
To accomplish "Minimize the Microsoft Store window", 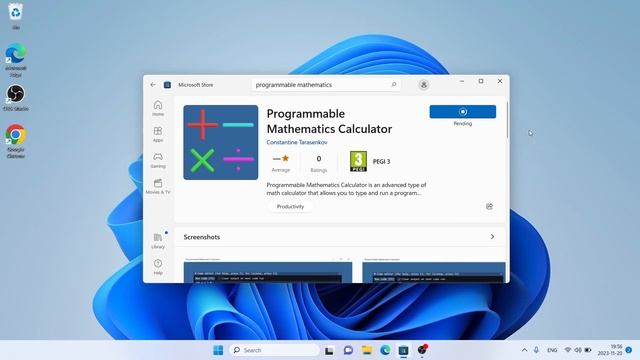I will click(462, 81).
